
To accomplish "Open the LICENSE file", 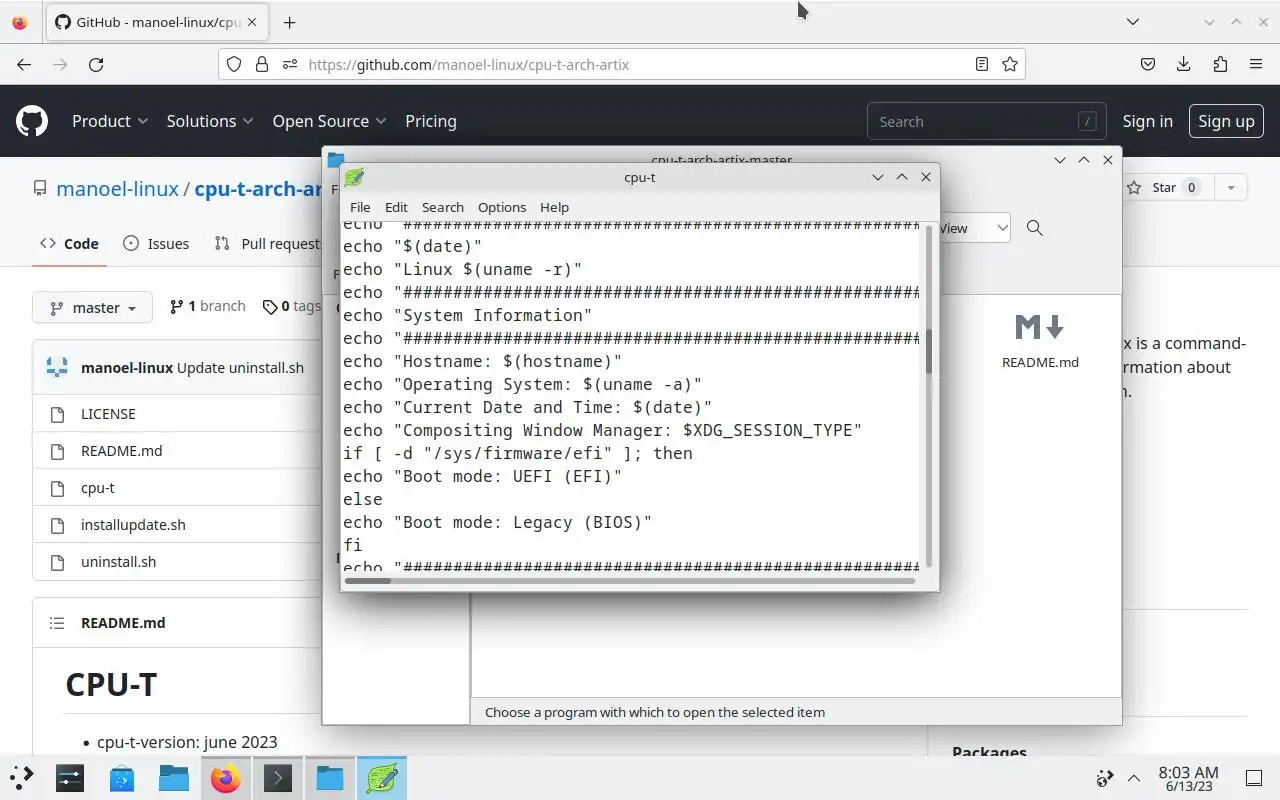I will pyautogui.click(x=108, y=413).
